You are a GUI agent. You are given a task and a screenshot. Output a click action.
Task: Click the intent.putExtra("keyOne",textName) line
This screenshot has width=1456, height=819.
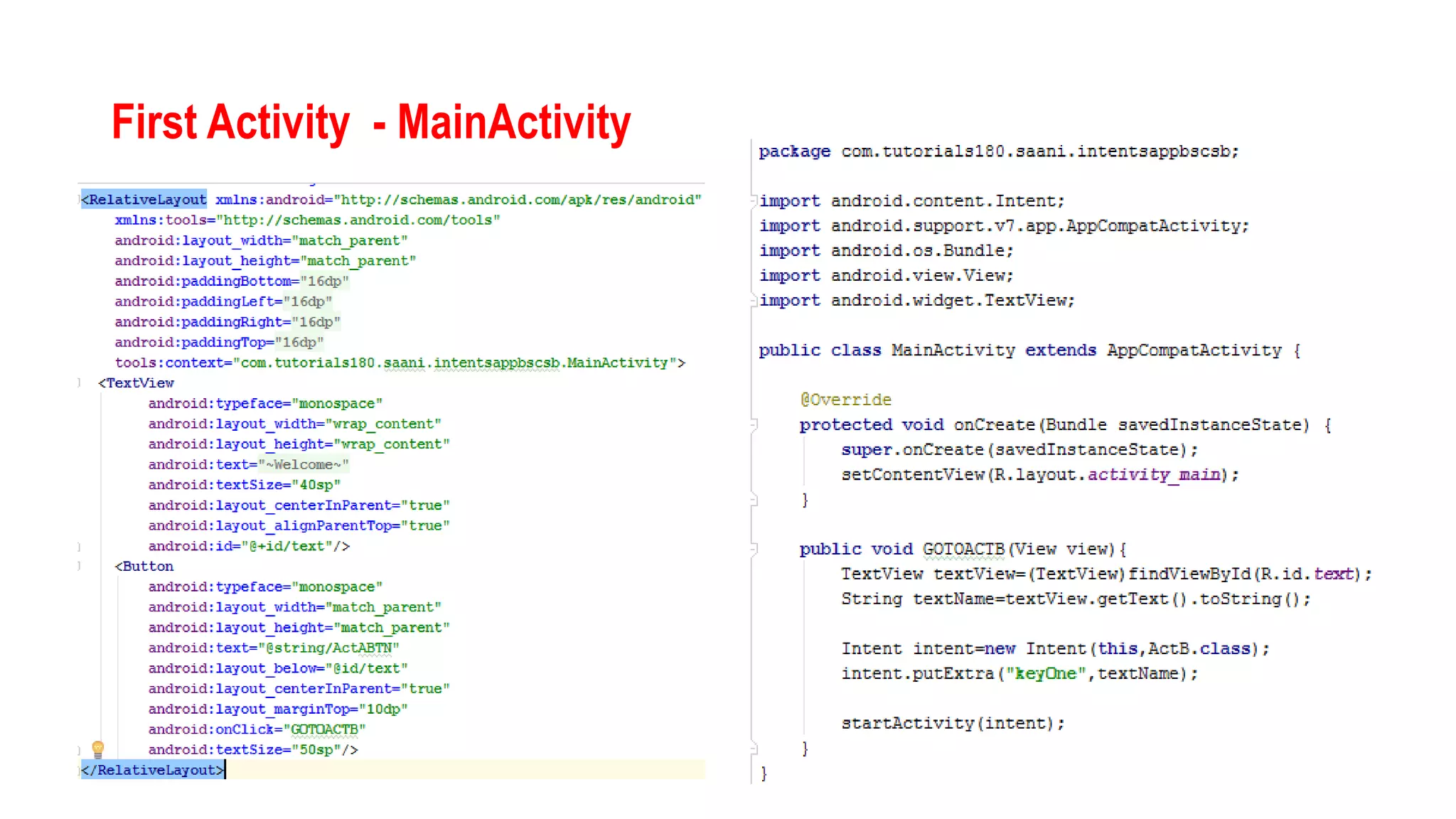(x=1019, y=673)
